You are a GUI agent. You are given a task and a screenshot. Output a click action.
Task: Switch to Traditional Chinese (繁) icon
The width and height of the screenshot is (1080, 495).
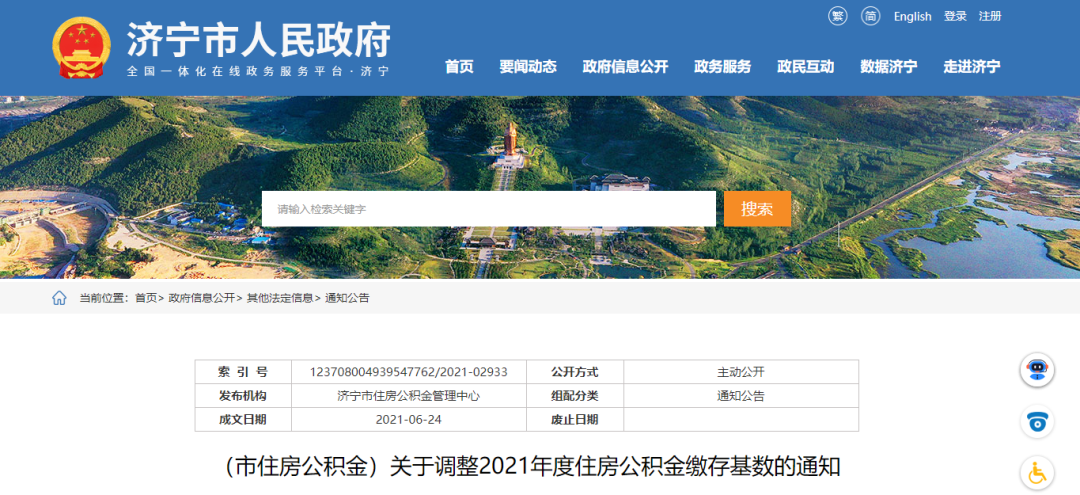(838, 16)
